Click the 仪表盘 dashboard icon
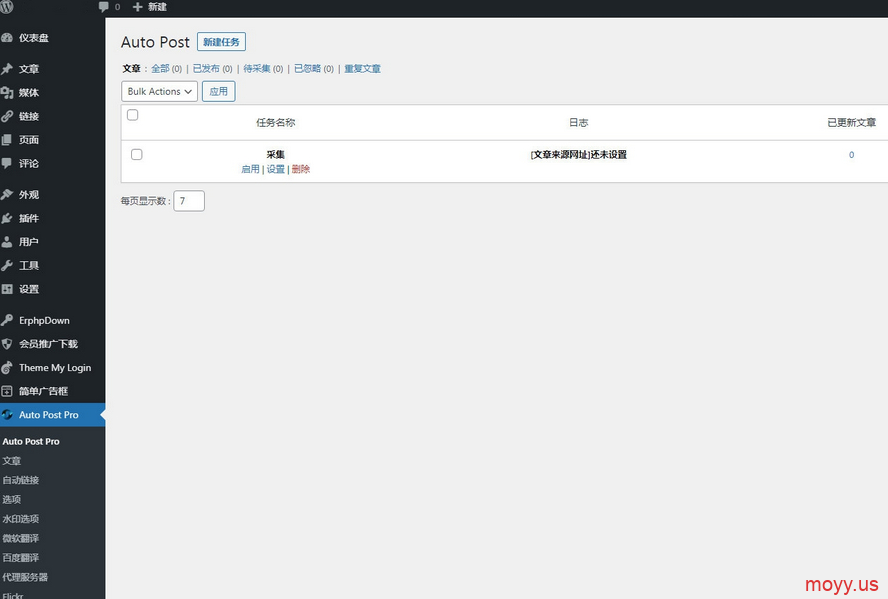Screen dimensions: 888x599 7,38
